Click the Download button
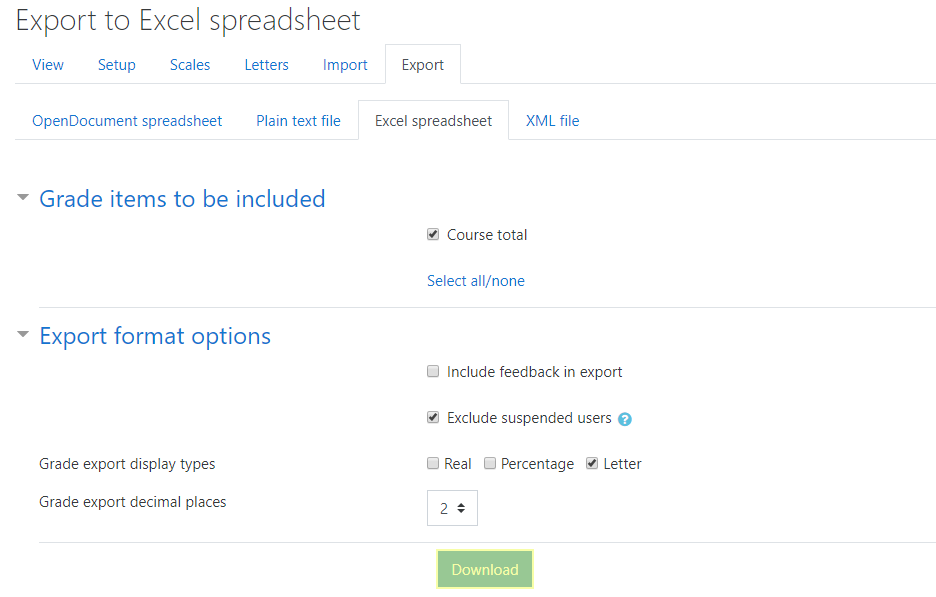 (x=484, y=569)
